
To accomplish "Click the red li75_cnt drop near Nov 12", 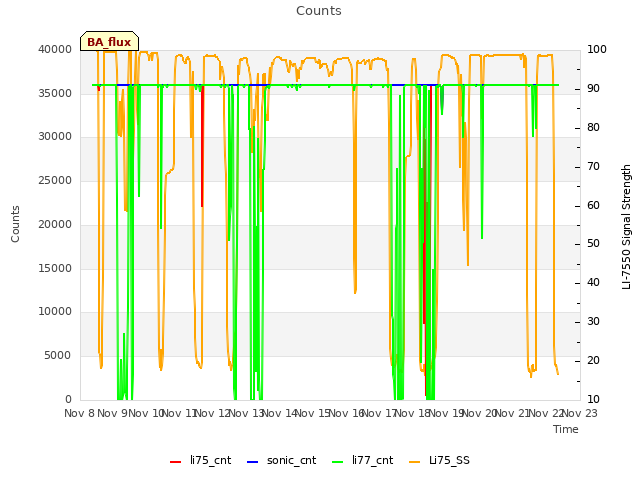I will [x=202, y=146].
